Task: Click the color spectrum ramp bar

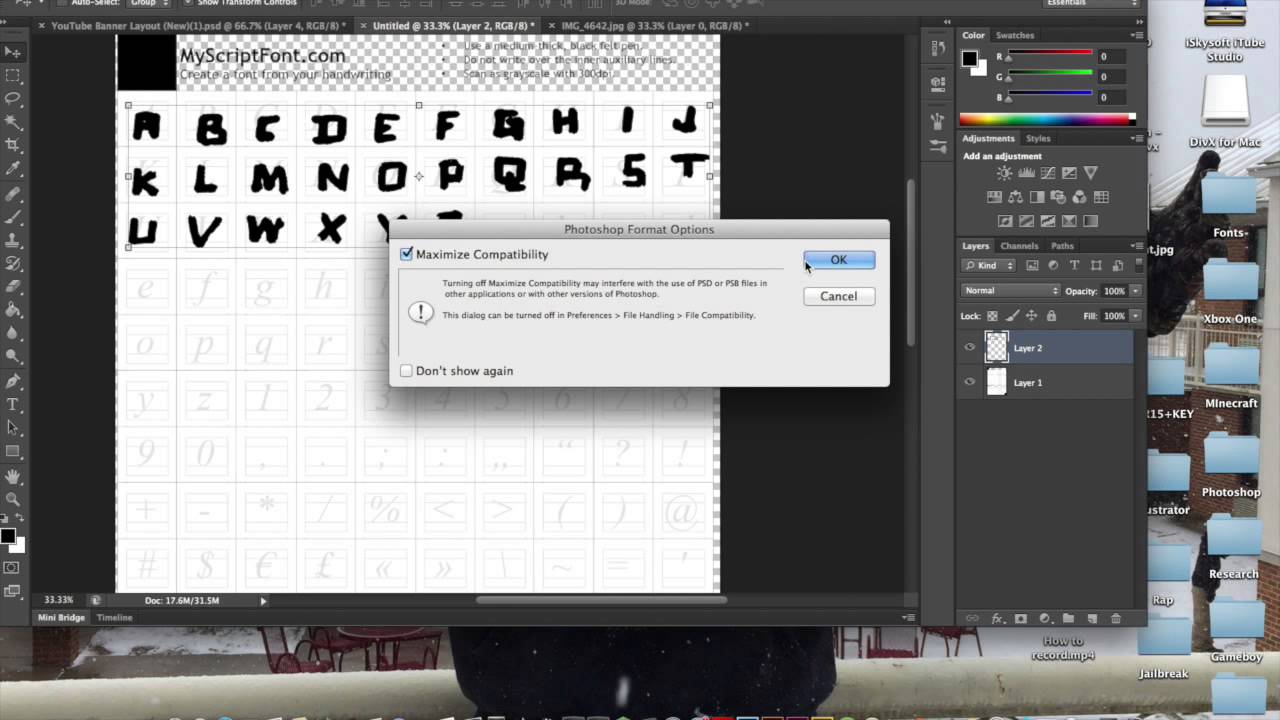Action: [1047, 119]
